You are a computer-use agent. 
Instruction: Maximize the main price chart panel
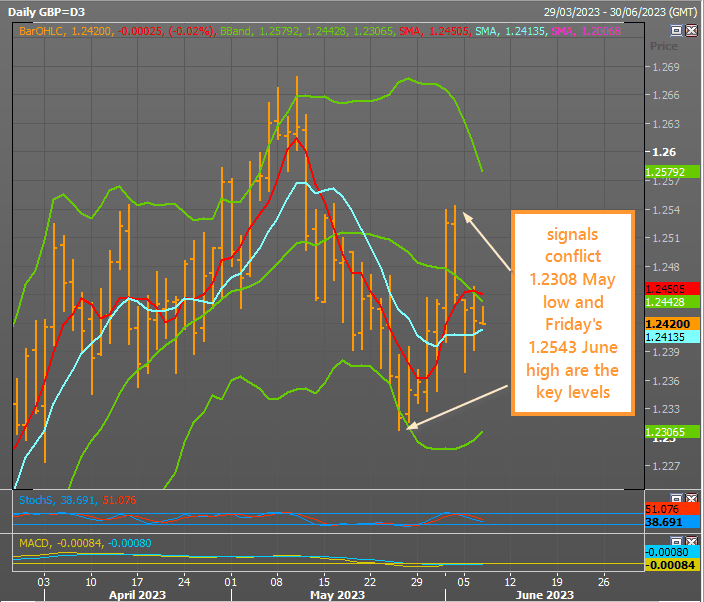[676, 31]
